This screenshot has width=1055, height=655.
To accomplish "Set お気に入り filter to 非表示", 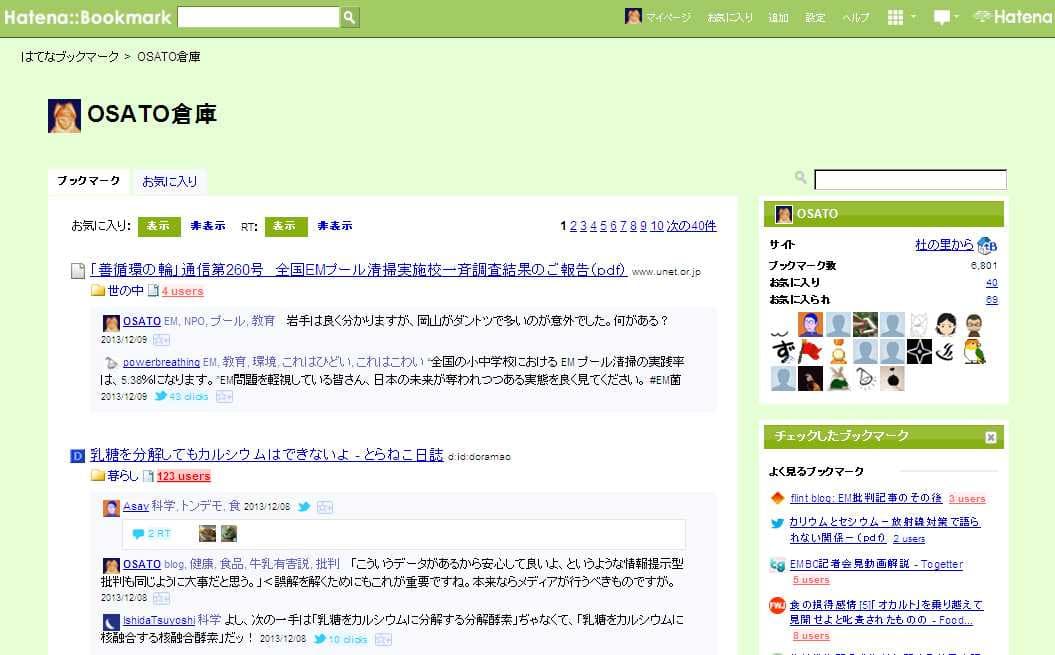I will (208, 226).
